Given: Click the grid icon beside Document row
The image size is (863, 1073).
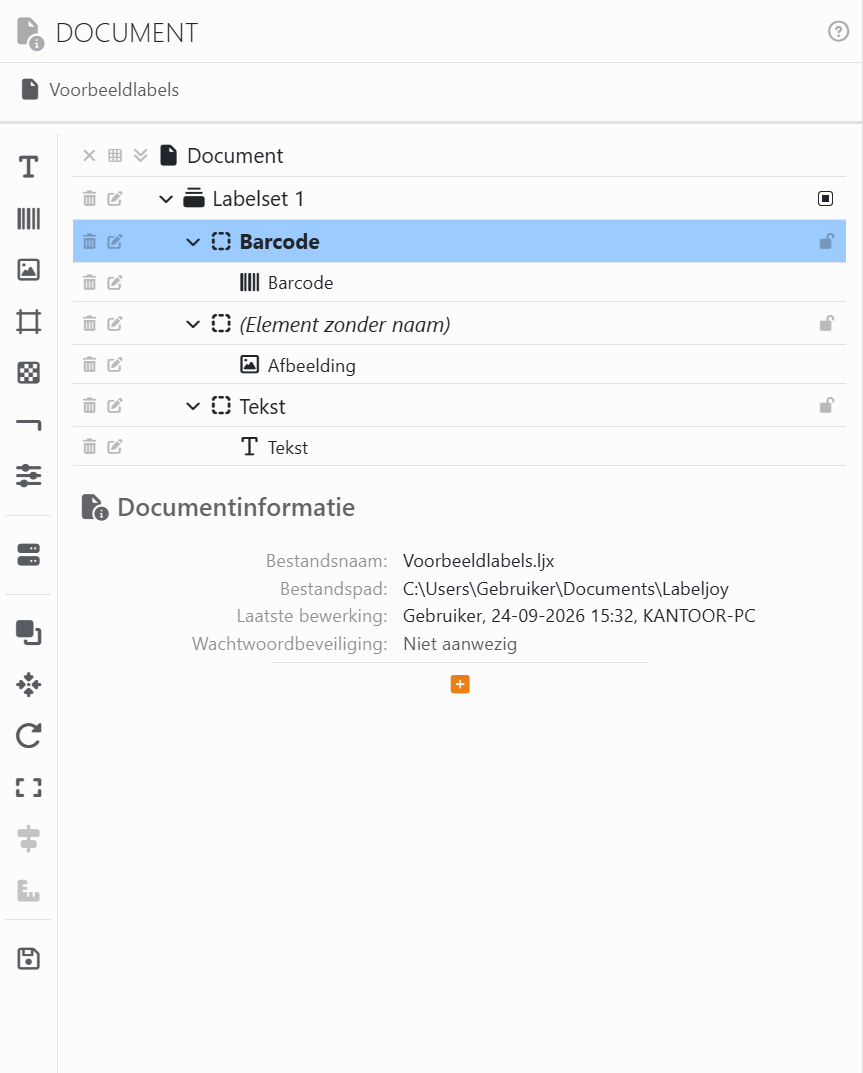Looking at the screenshot, I should [x=115, y=155].
